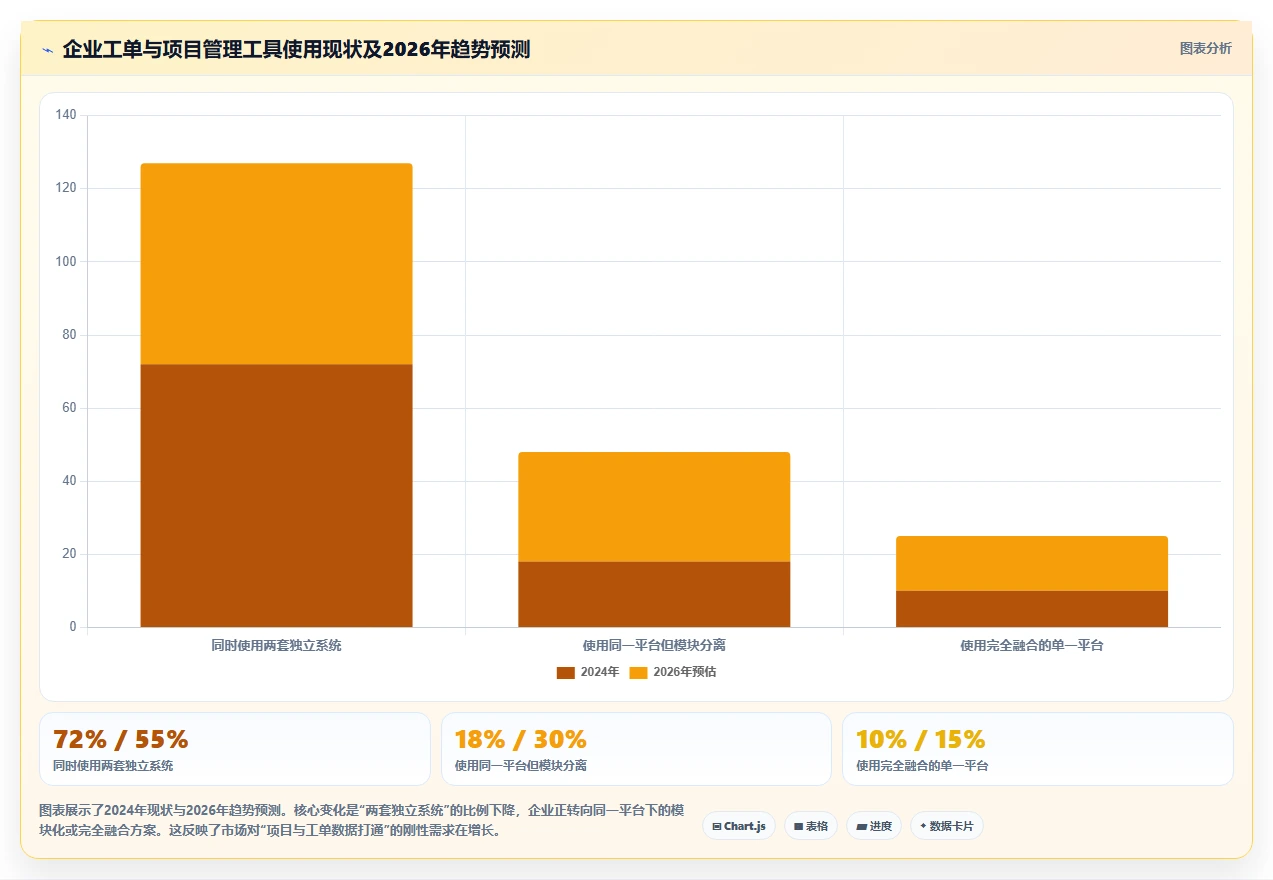Click the x-axis label 使用同一平台但模块分离
Screen dimensions: 1273x880
[654, 646]
